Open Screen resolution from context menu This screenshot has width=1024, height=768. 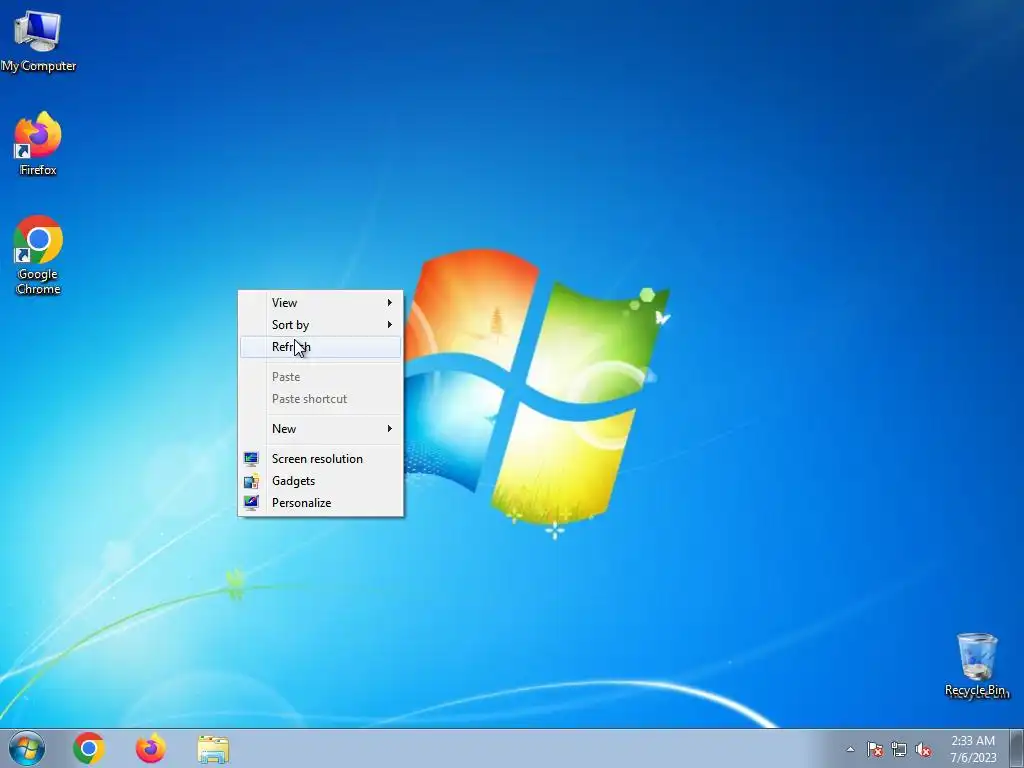[321, 458]
